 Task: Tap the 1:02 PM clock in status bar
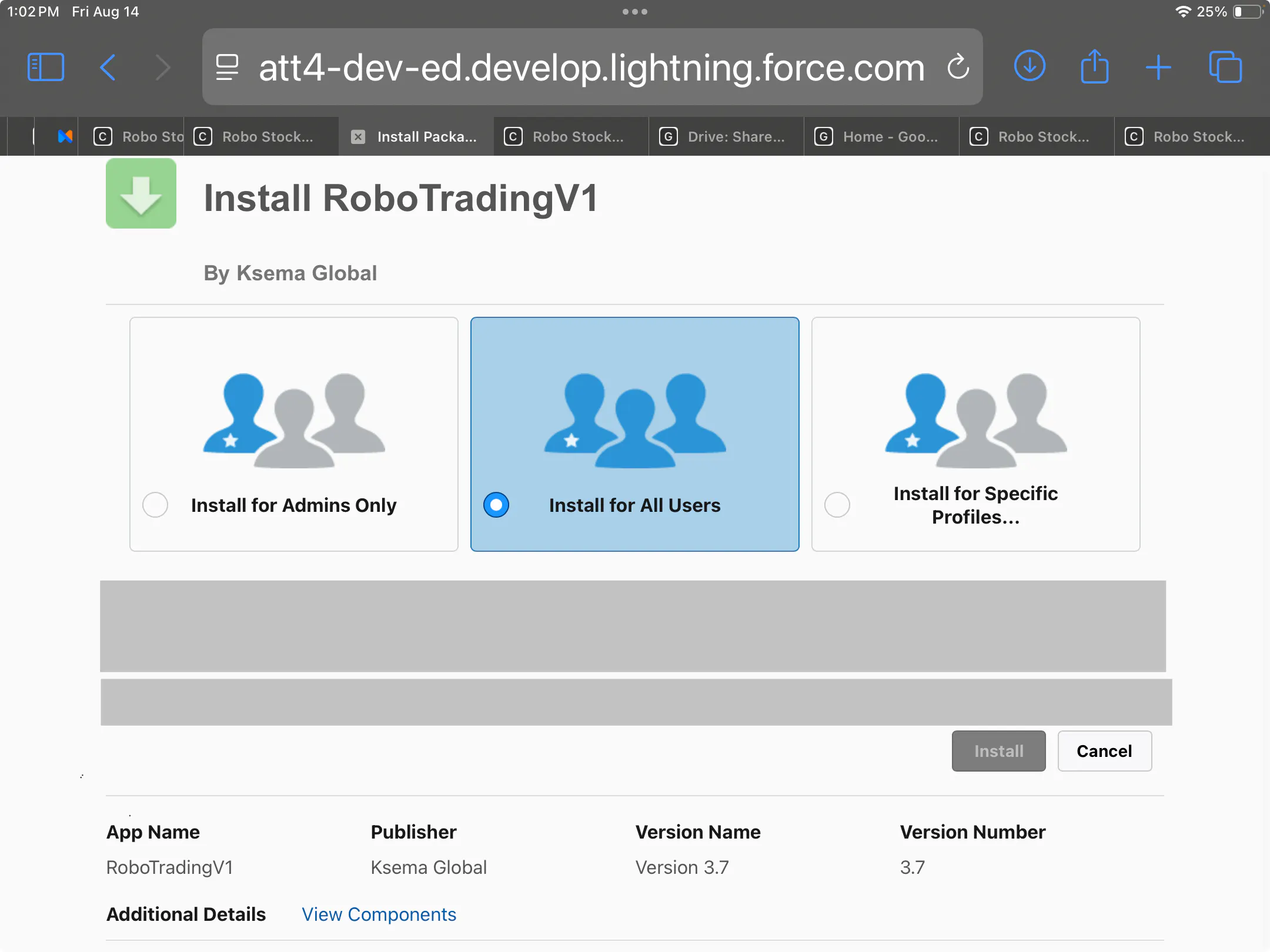point(33,12)
